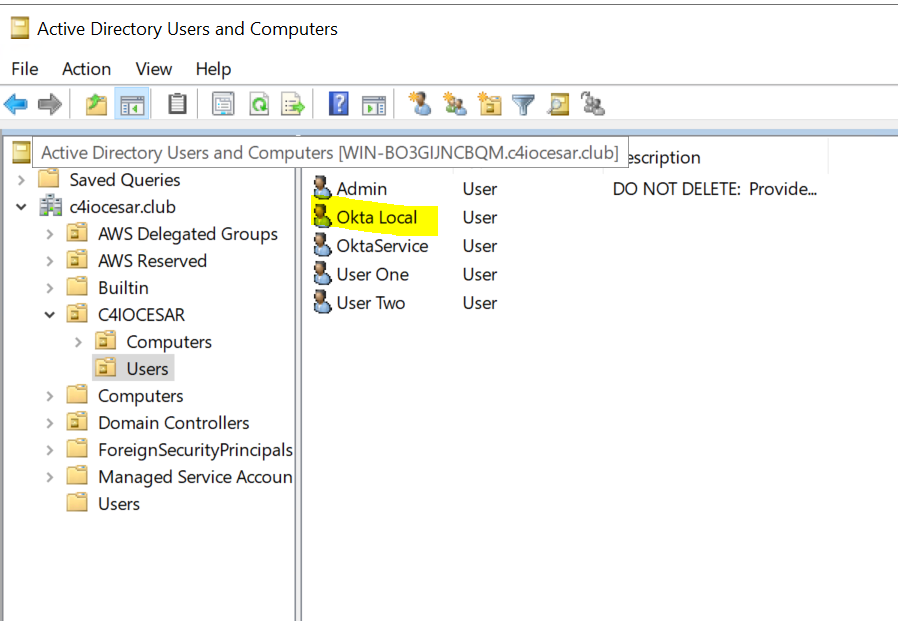
Task: Click the clipboard Paste icon
Action: click(x=177, y=104)
